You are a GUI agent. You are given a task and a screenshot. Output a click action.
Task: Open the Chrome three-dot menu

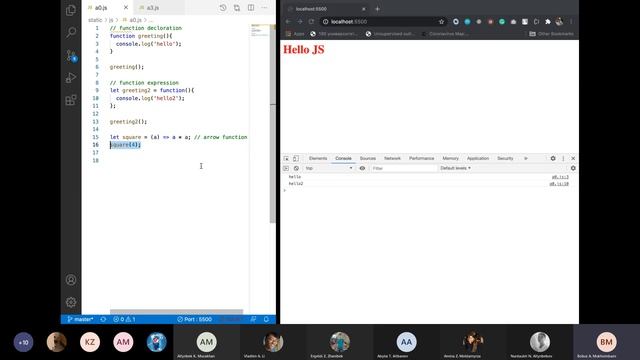pos(571,22)
